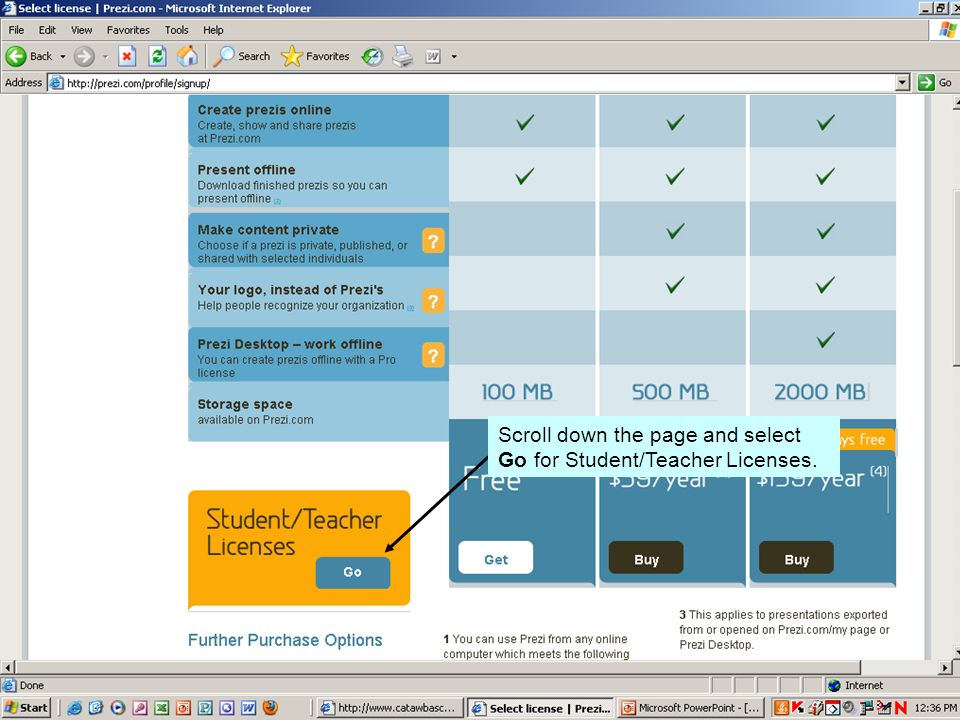Open the Tools menu
The height and width of the screenshot is (720, 960).
click(176, 30)
